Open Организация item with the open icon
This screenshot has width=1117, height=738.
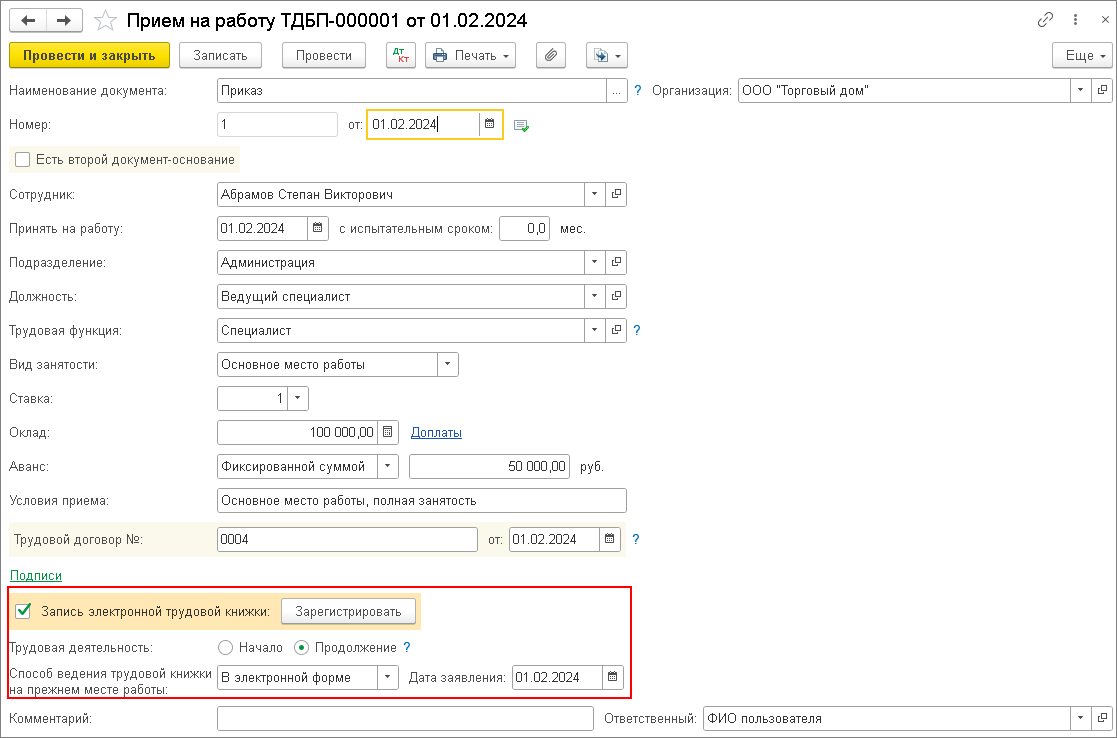pos(1101,90)
